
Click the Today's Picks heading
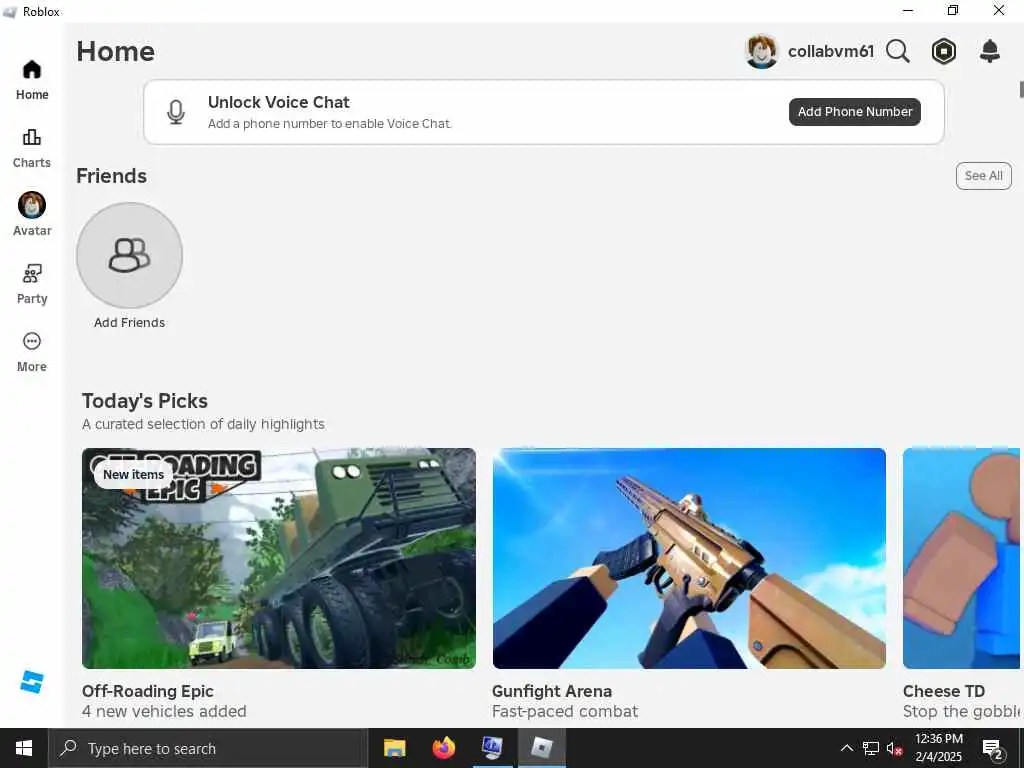pyautogui.click(x=145, y=401)
